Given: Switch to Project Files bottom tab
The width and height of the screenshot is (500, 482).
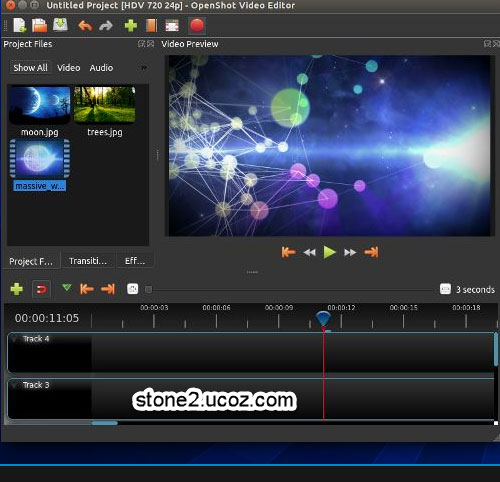Looking at the screenshot, I should point(31,261).
